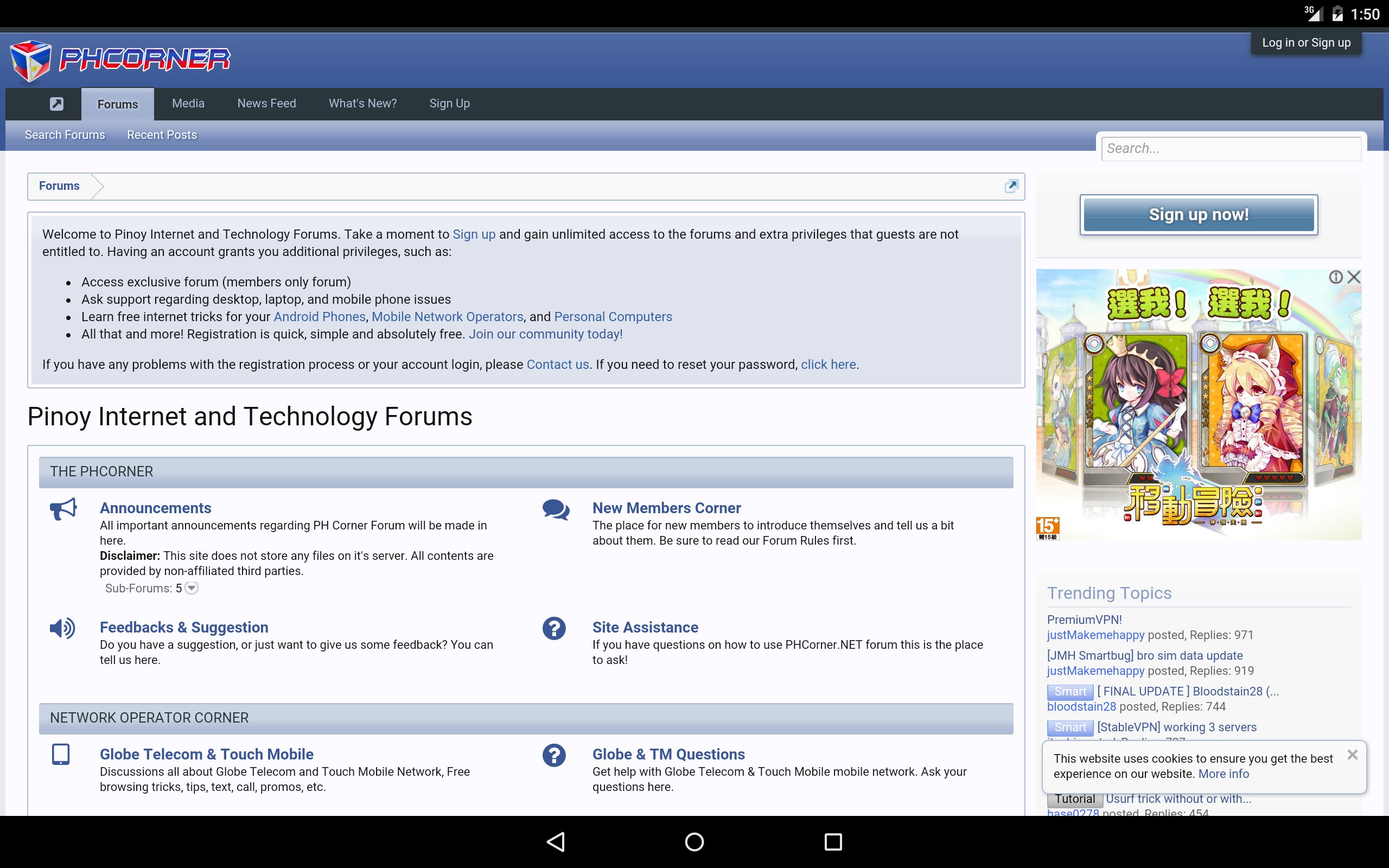Open the "Join our community today!" link
The image size is (1389, 868).
545,334
